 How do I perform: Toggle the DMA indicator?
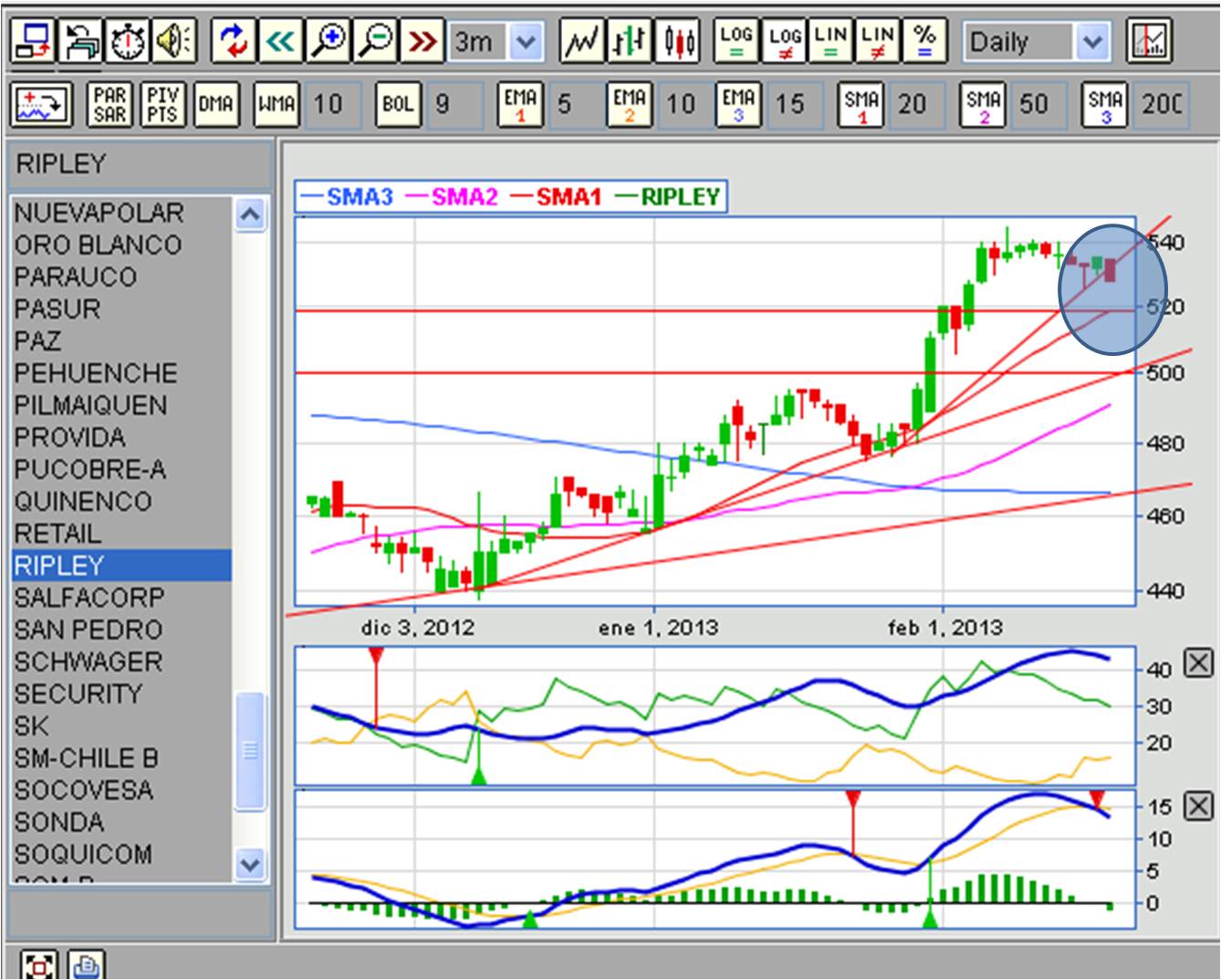pos(215,105)
